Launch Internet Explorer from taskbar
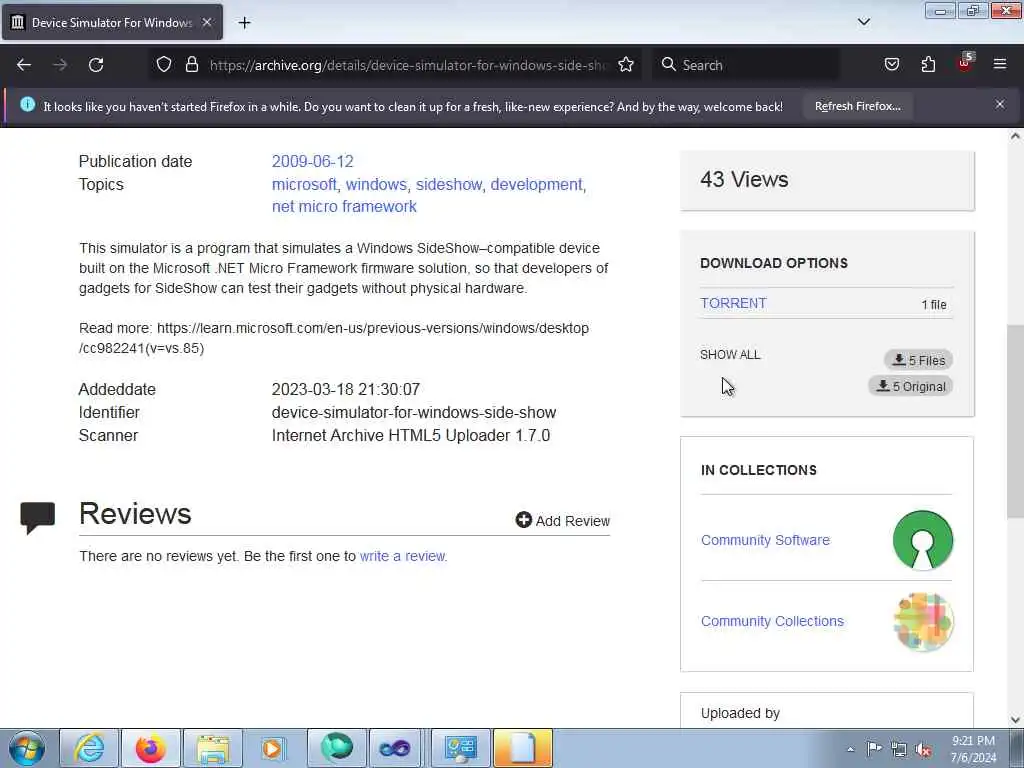 tap(89, 748)
